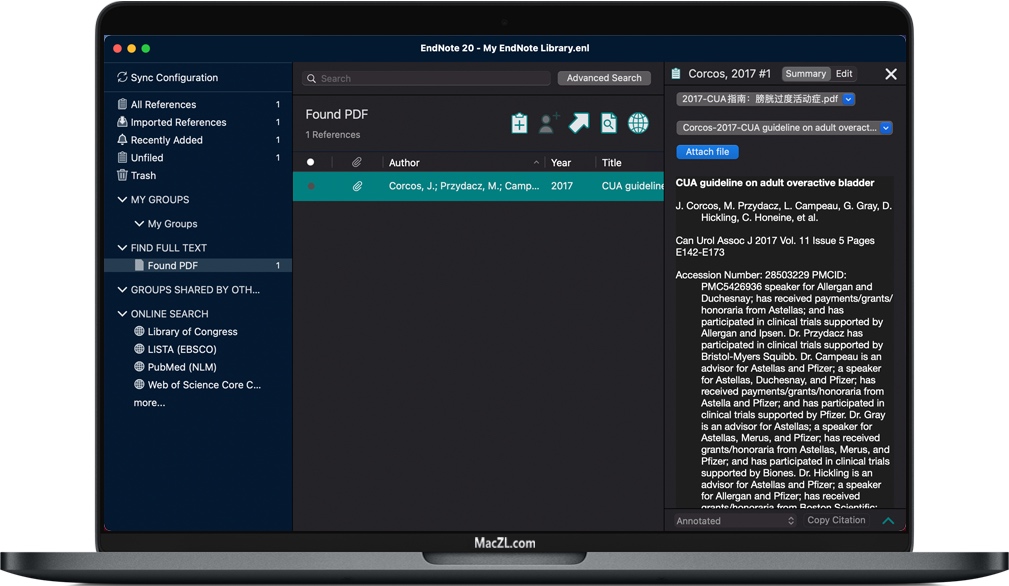Click the Find Full Text document icon
This screenshot has width=1009, height=586.
point(608,123)
